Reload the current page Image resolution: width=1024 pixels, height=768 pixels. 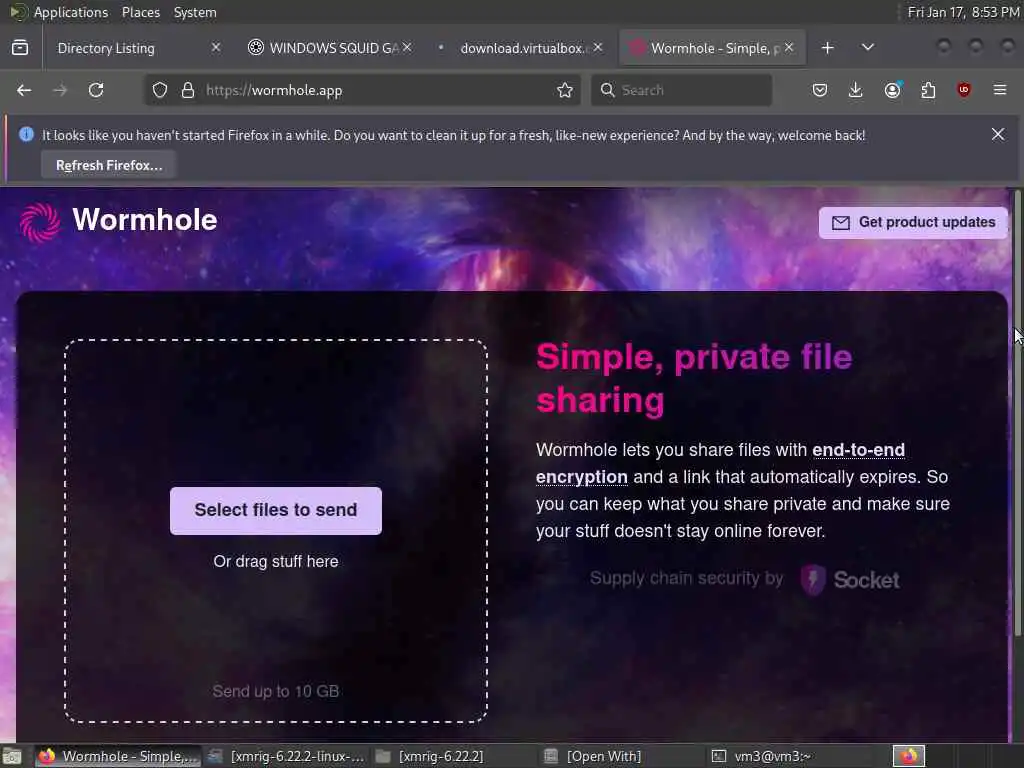point(96,90)
